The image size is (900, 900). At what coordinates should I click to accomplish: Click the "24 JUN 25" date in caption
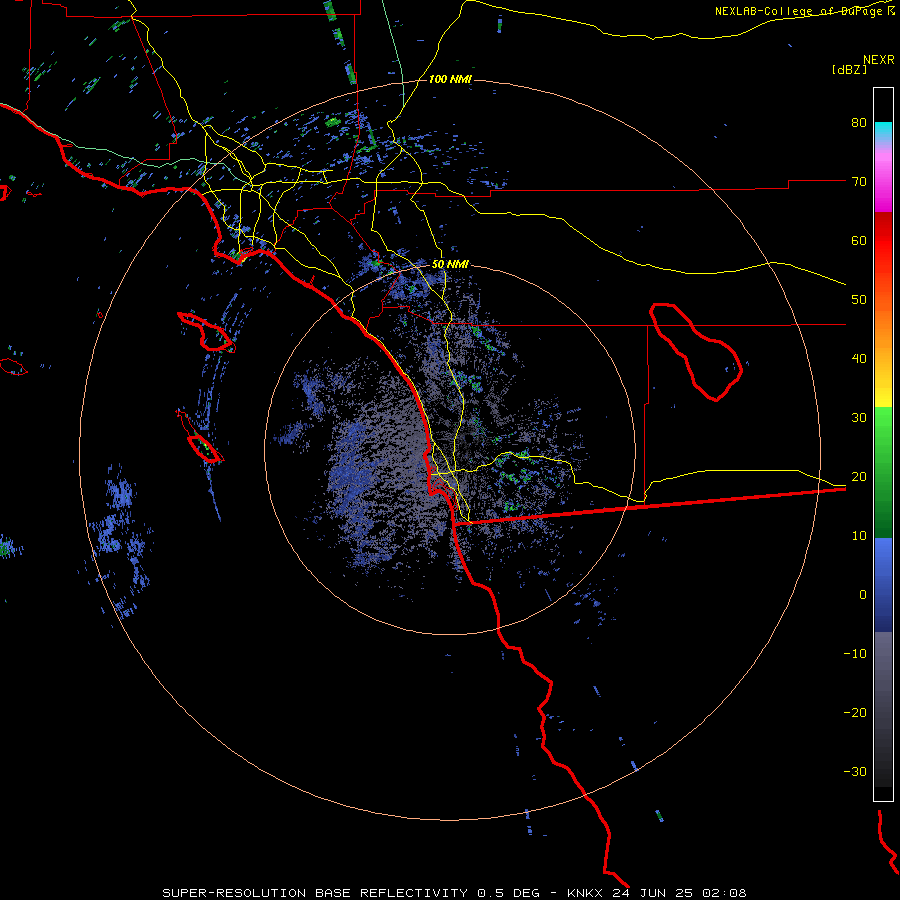coord(653,893)
